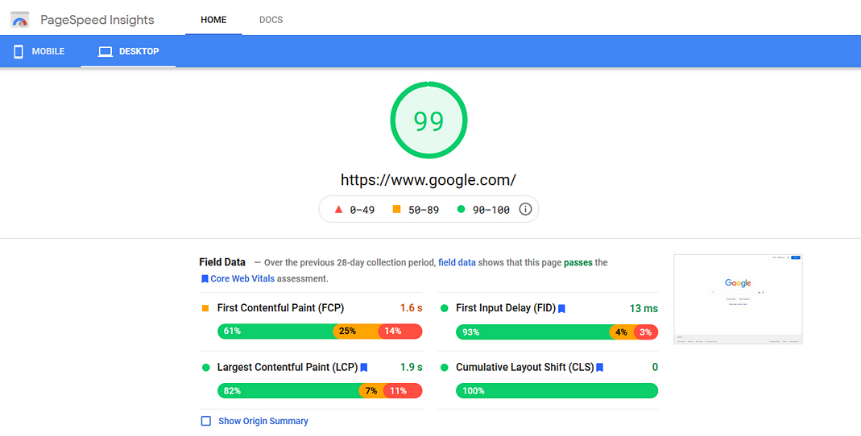
Task: Click the 3% red FID bar segment
Action: [x=646, y=332]
